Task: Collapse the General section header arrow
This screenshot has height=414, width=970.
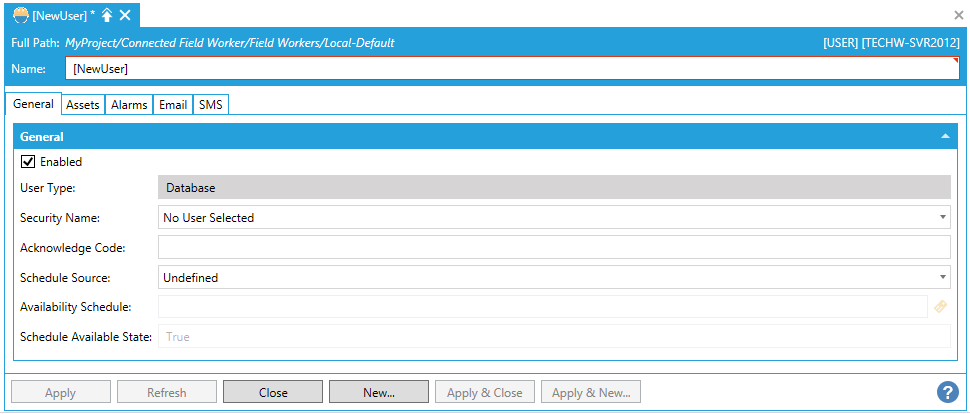Action: coord(945,137)
